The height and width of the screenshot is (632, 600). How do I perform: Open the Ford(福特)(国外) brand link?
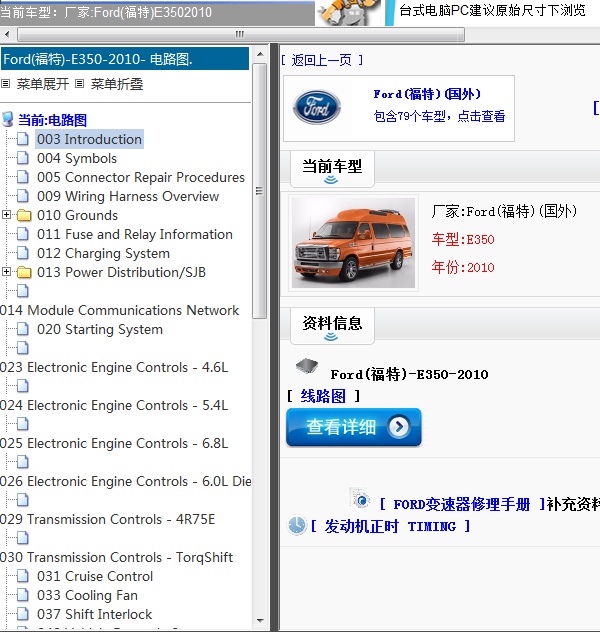coord(427,94)
